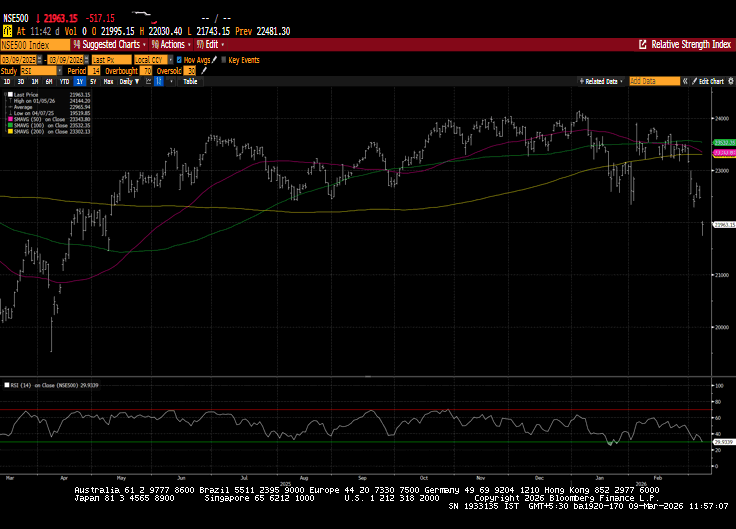This screenshot has height=529, width=736.
Task: Click the 29.9339 RSI axis label
Action: pos(724,442)
